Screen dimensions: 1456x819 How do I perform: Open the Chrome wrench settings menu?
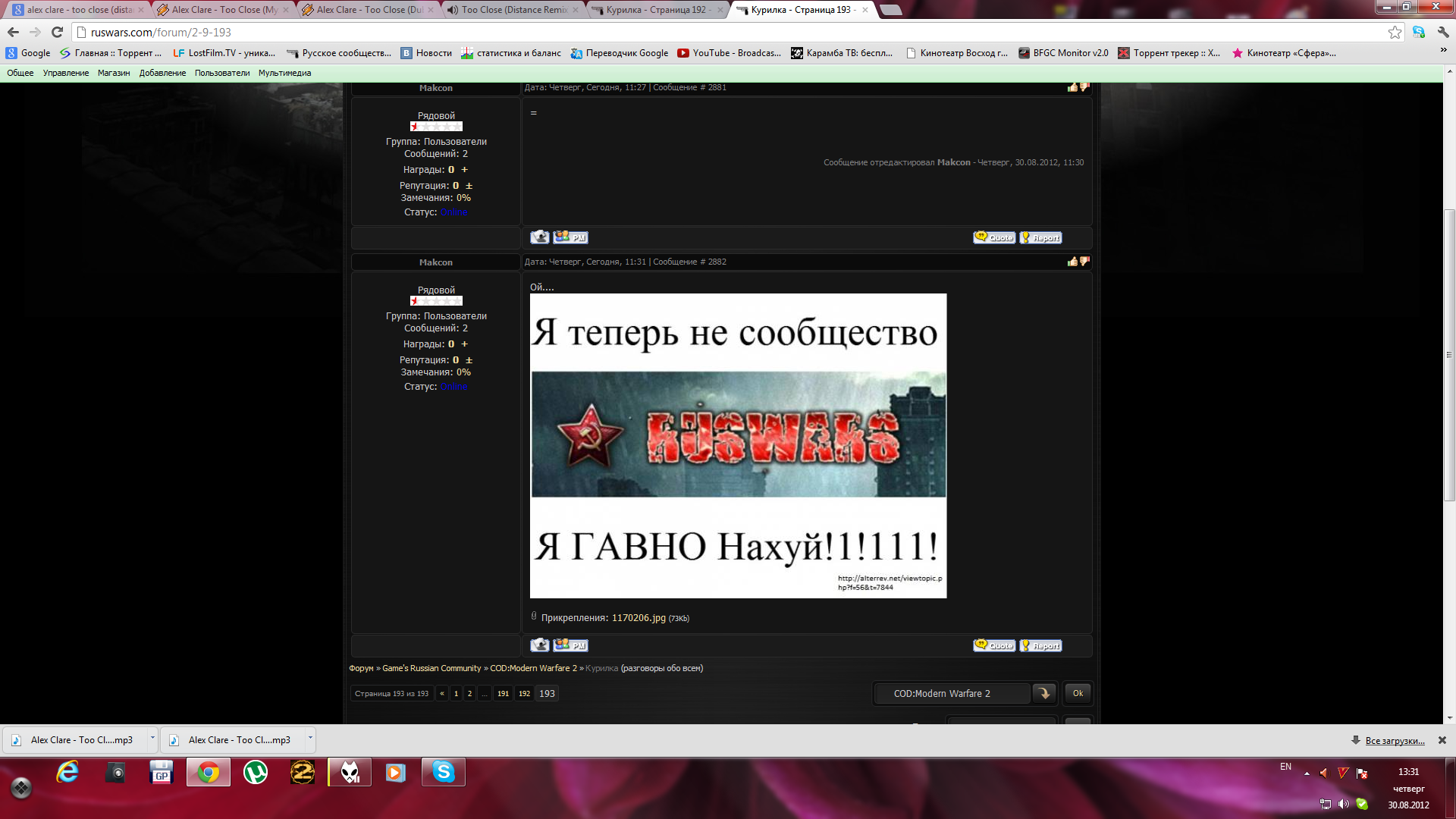(1443, 32)
